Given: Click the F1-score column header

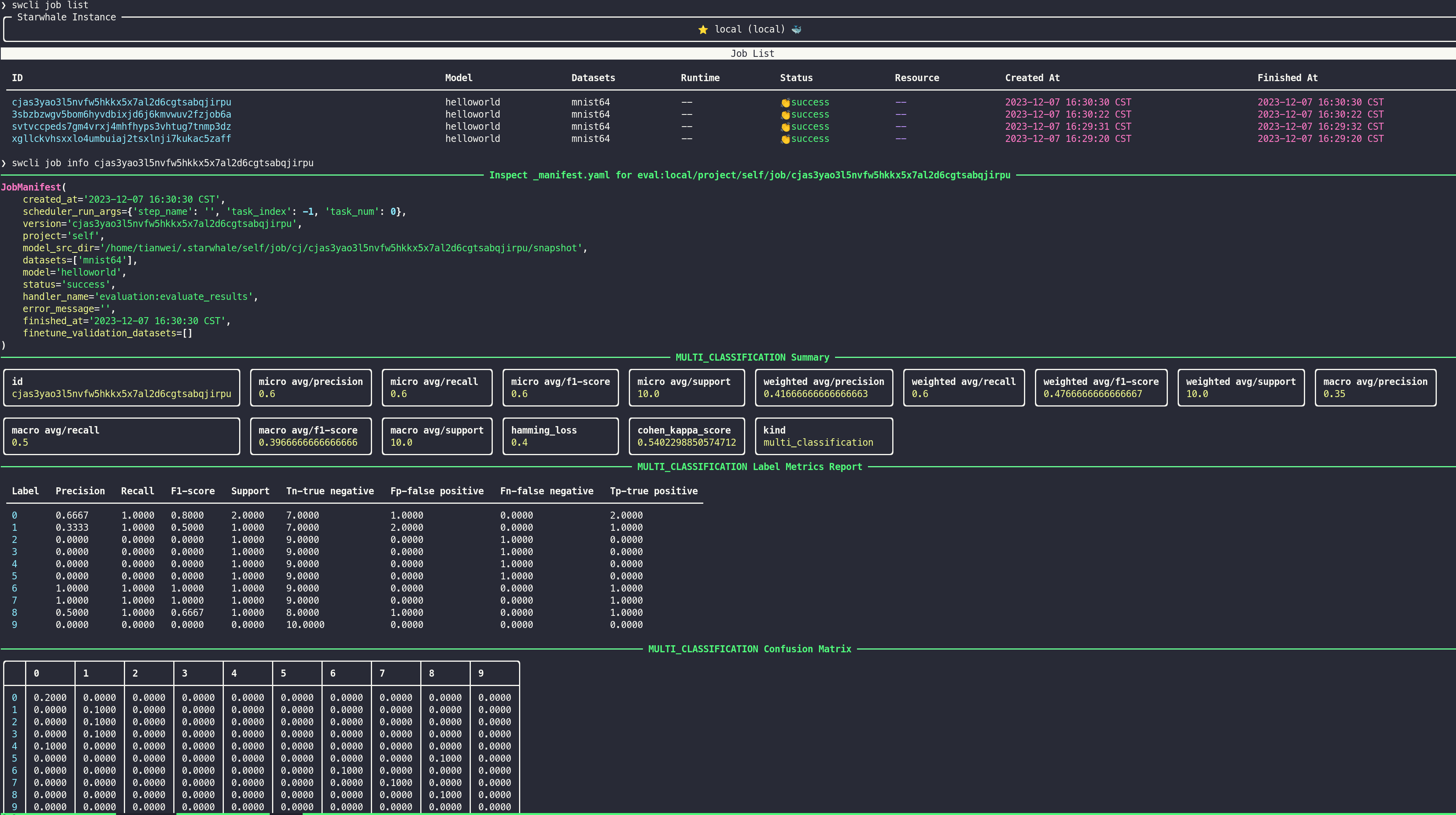Looking at the screenshot, I should coord(193,491).
